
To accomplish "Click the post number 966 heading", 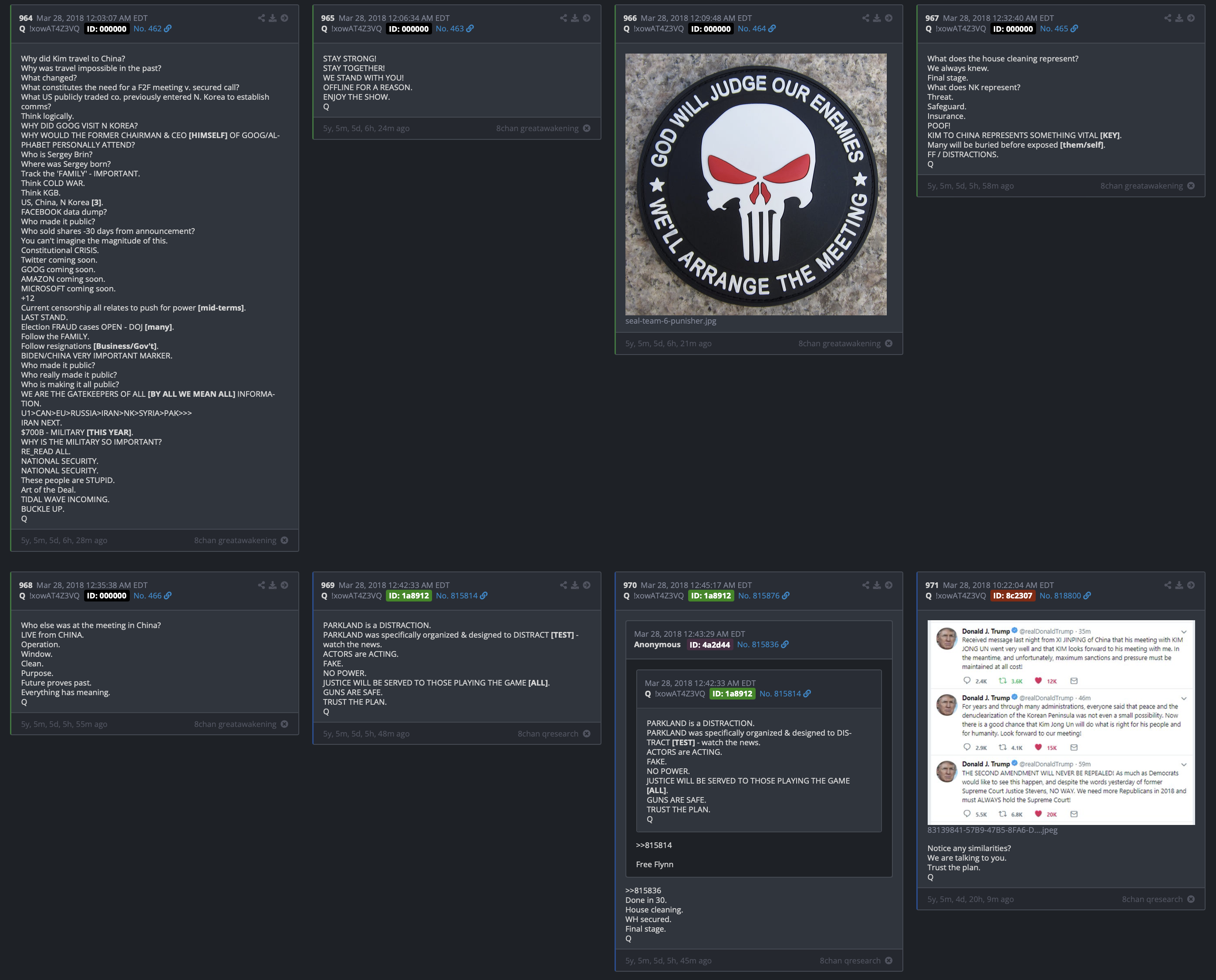I will 629,18.
